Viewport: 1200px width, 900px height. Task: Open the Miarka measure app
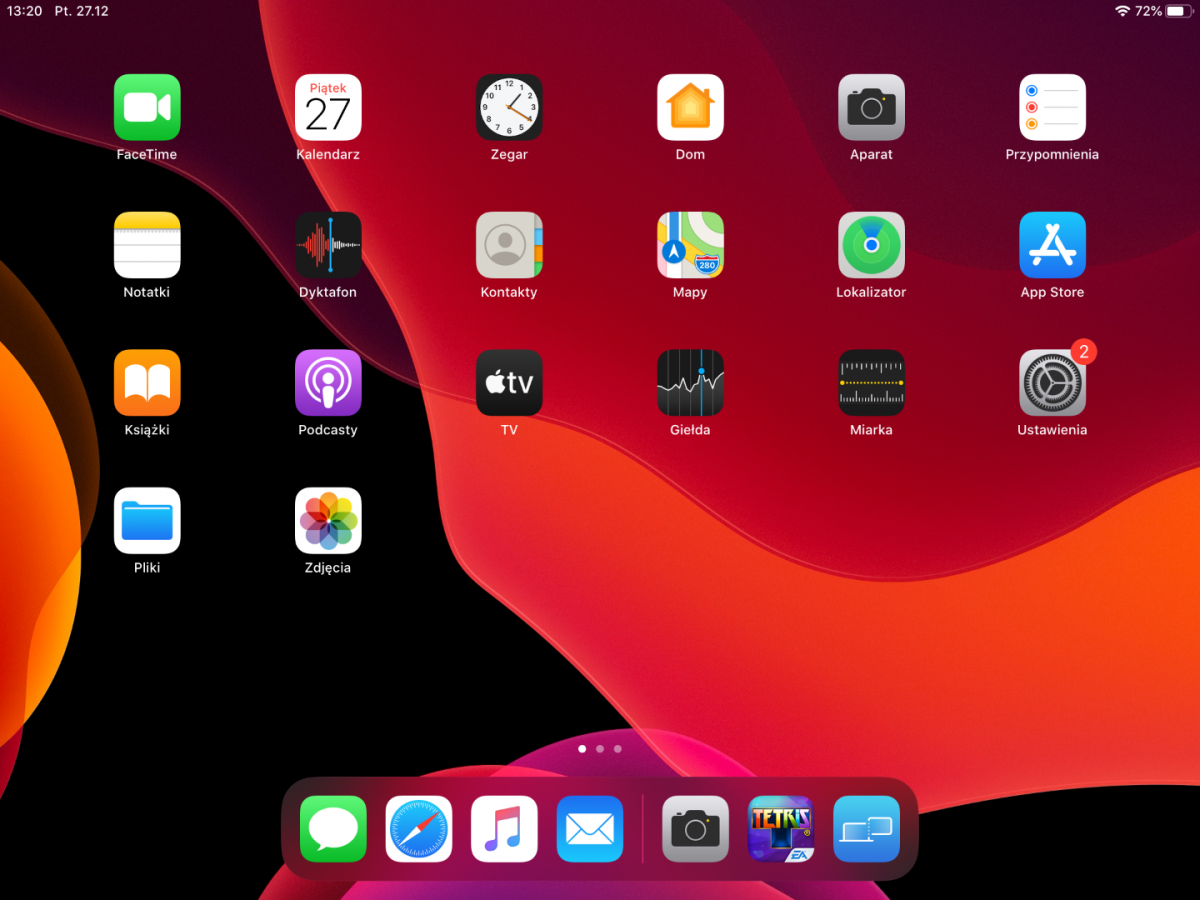tap(871, 383)
